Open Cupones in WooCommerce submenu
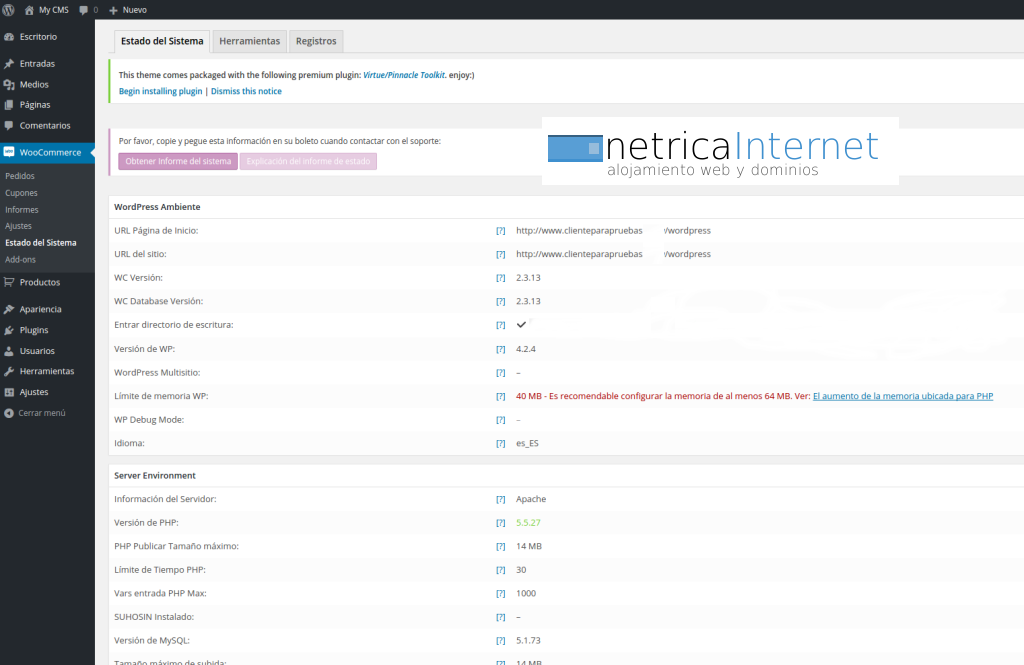The image size is (1024, 665). 22,193
